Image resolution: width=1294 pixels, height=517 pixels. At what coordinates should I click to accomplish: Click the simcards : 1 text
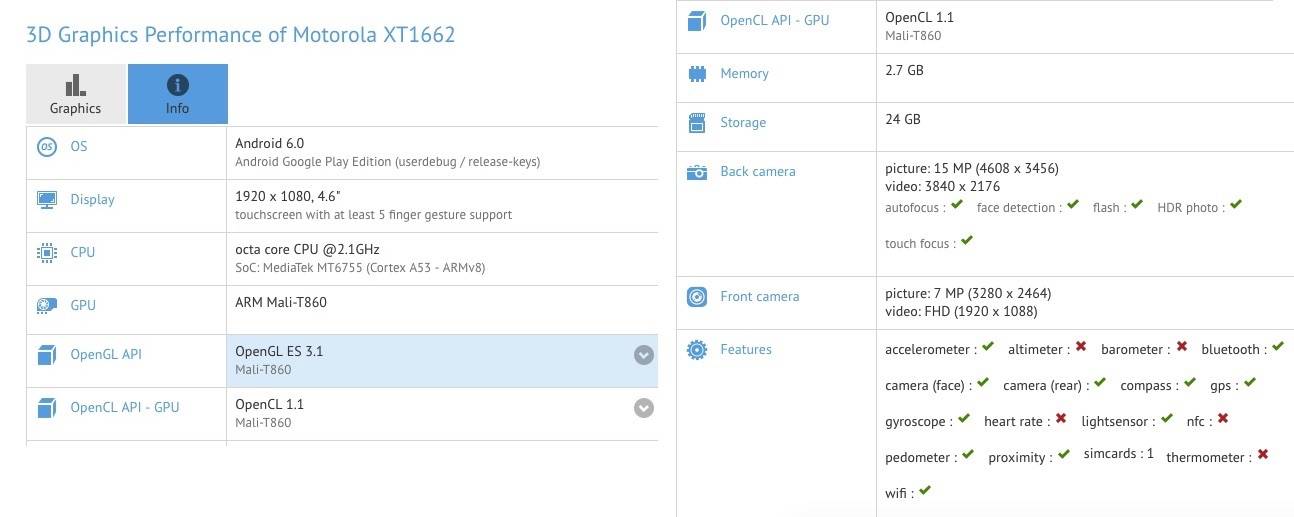1119,454
